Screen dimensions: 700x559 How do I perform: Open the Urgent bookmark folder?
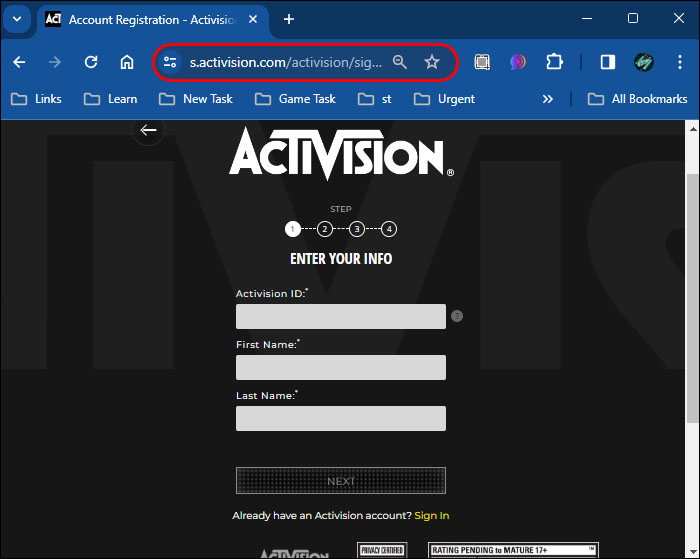tap(444, 99)
